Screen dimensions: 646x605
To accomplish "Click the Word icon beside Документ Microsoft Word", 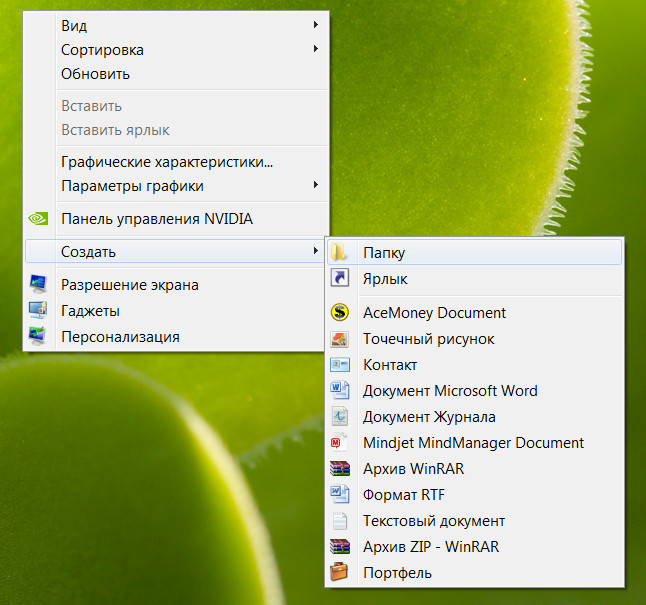I will (340, 390).
